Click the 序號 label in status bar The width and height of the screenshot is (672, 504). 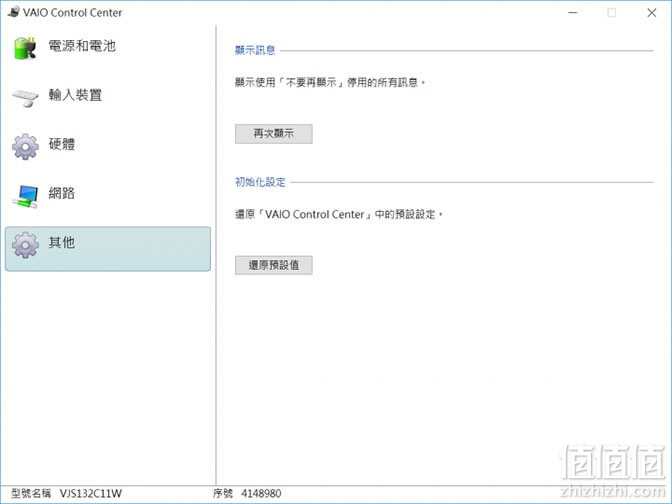pos(223,493)
